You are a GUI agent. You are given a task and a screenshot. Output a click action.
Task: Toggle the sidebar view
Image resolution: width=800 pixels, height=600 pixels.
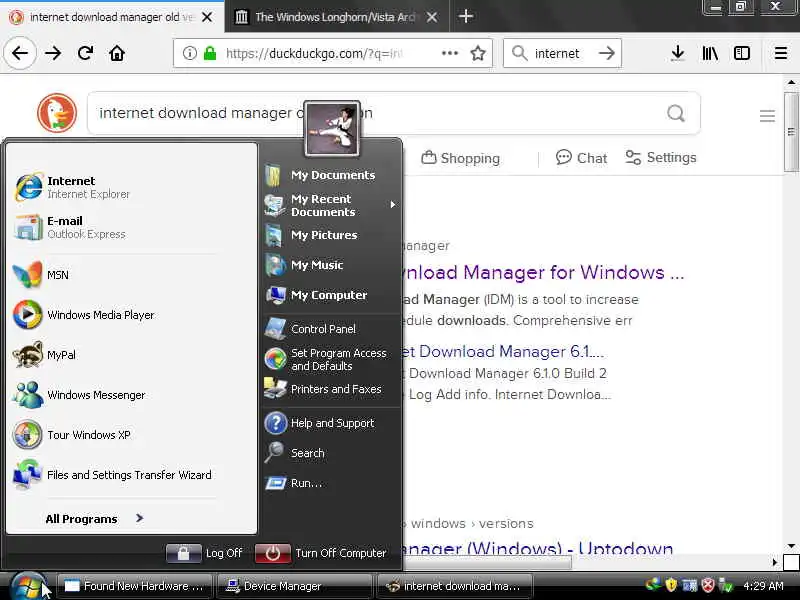coord(742,53)
